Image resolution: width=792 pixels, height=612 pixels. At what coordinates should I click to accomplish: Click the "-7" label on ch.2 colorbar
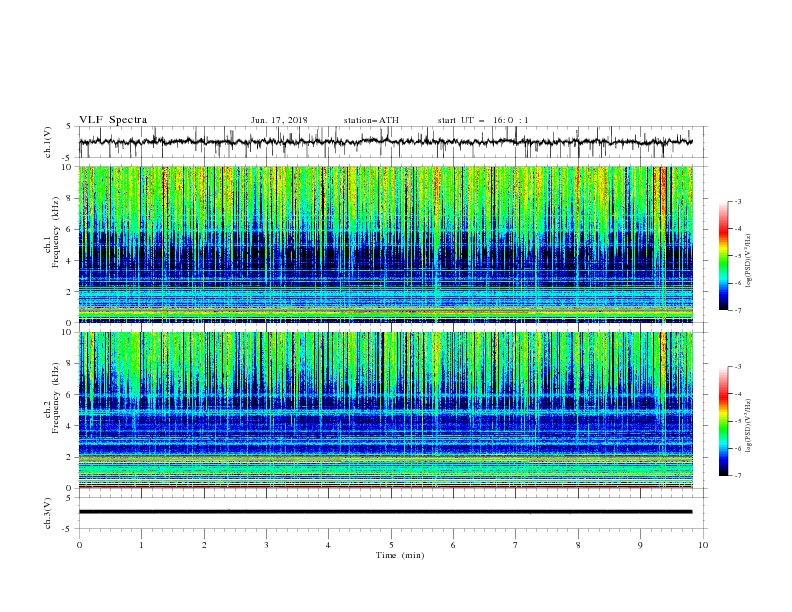[x=737, y=475]
